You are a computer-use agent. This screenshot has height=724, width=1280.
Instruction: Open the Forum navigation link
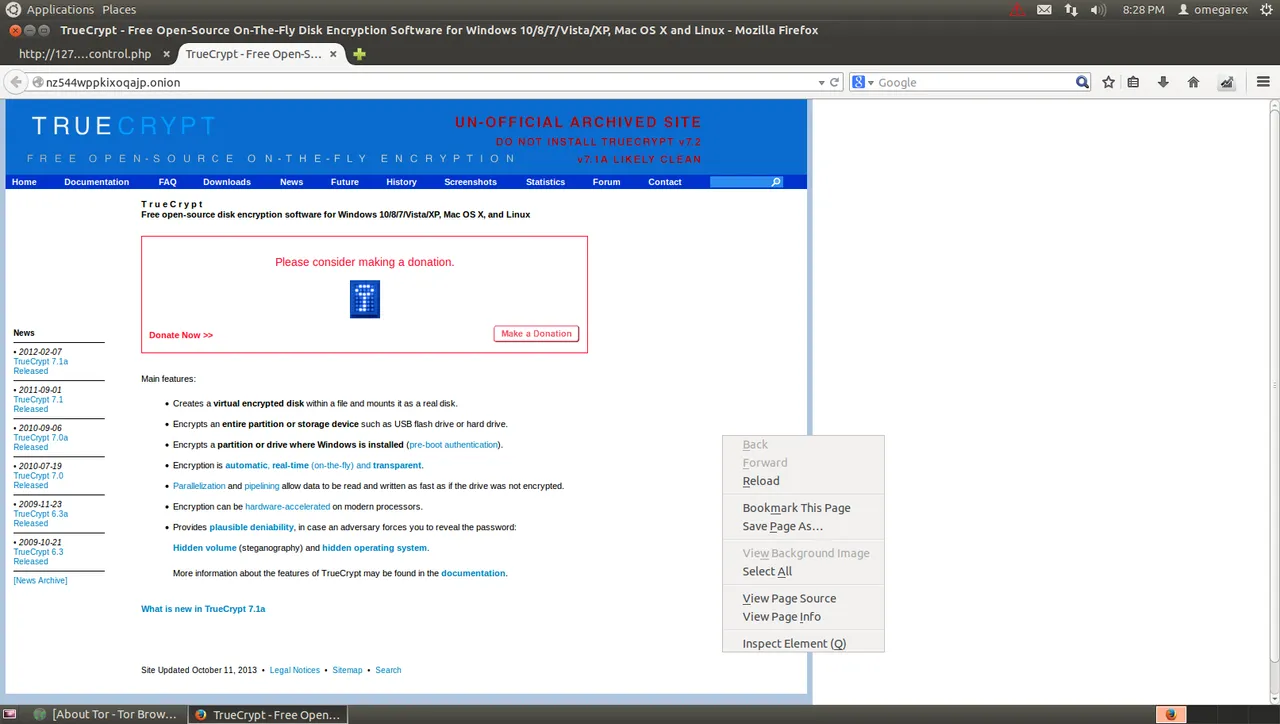coord(606,182)
